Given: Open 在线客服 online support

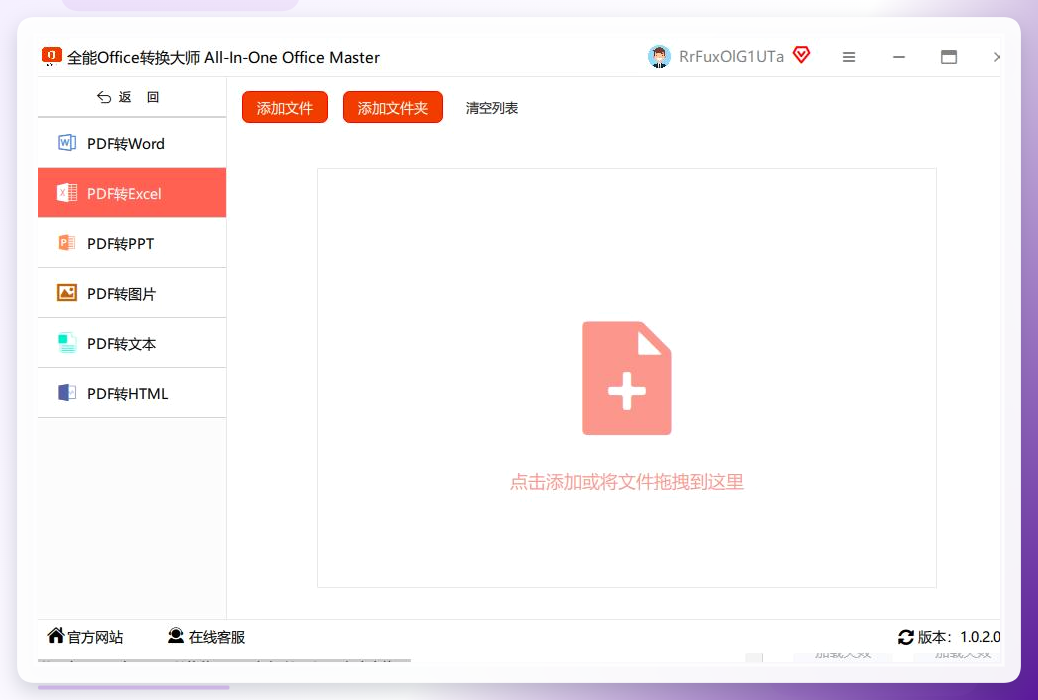Looking at the screenshot, I should tap(216, 637).
